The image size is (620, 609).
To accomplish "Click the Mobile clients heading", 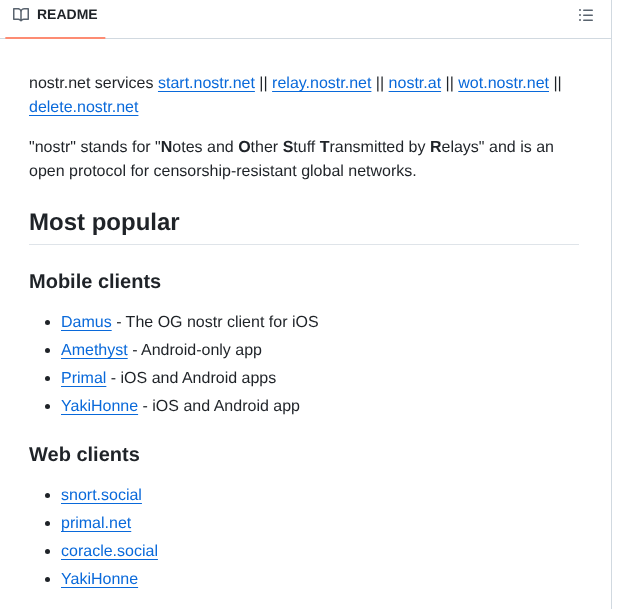I will pyautogui.click(x=95, y=282).
